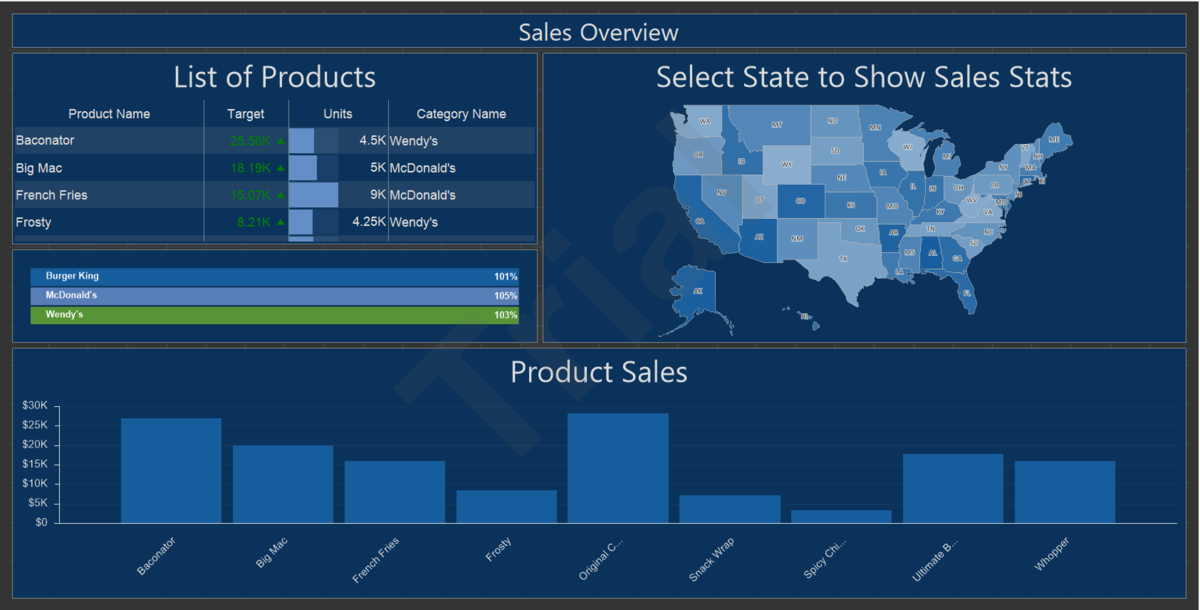Click Select State to Show Sales Stats heading
Screen dimensions: 1200x610
pos(864,77)
